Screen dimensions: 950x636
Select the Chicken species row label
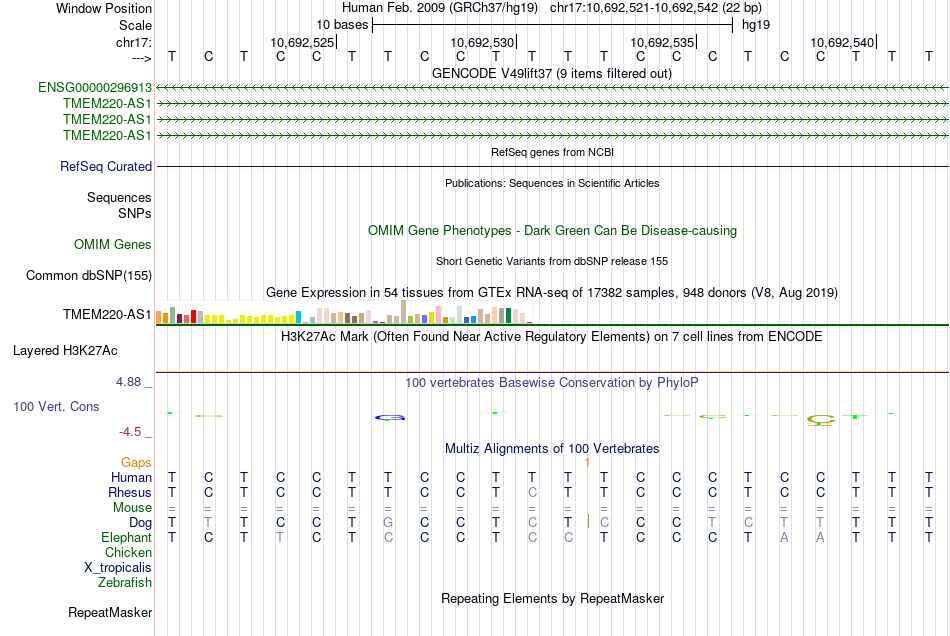tap(128, 552)
